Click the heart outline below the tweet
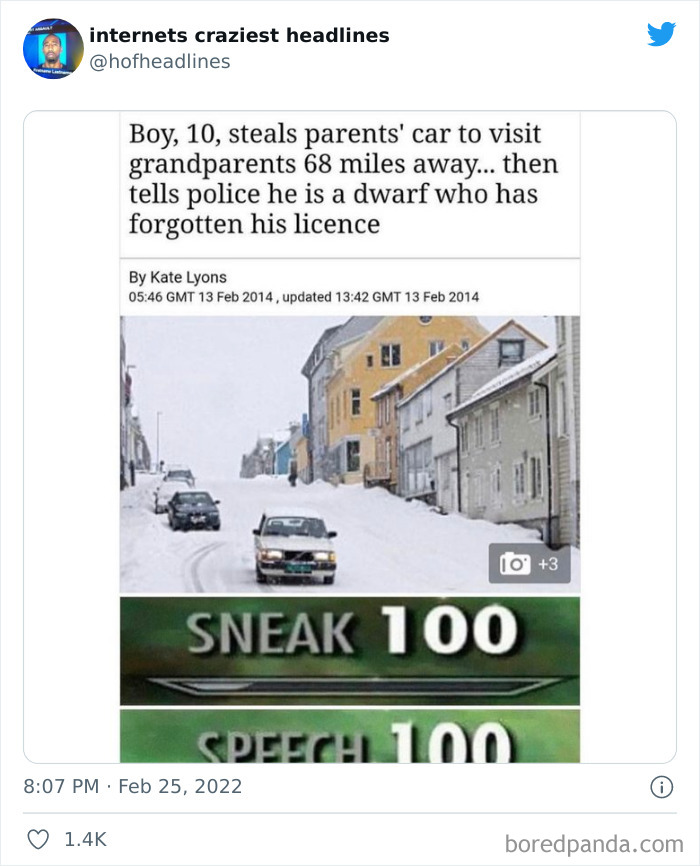This screenshot has width=700, height=866. pos(40,842)
